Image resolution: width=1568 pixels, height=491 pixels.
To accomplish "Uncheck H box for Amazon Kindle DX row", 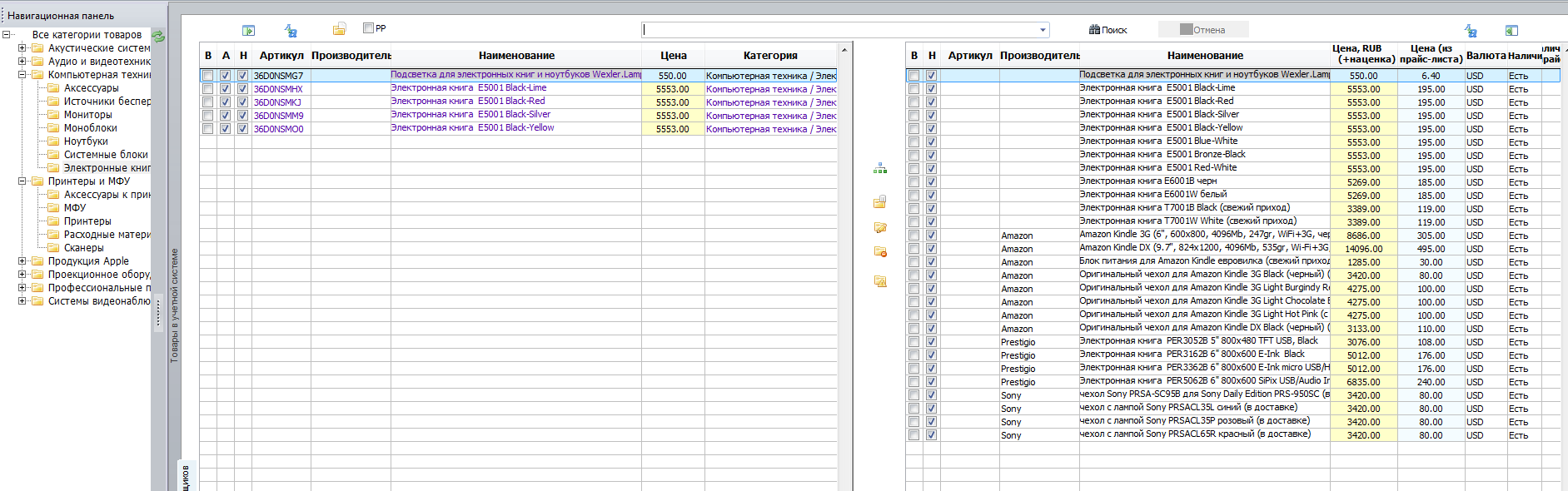I will pyautogui.click(x=931, y=249).
